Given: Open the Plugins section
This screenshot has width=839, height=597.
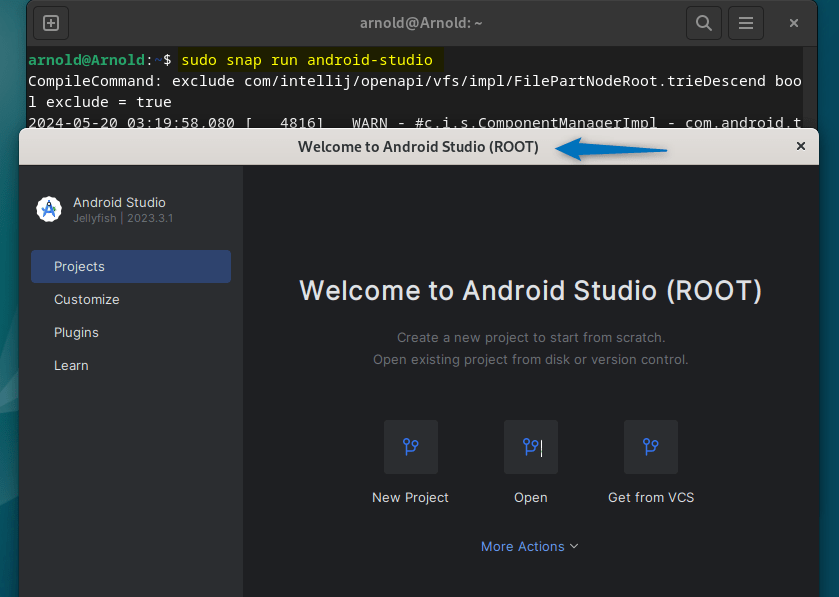Looking at the screenshot, I should pos(76,332).
